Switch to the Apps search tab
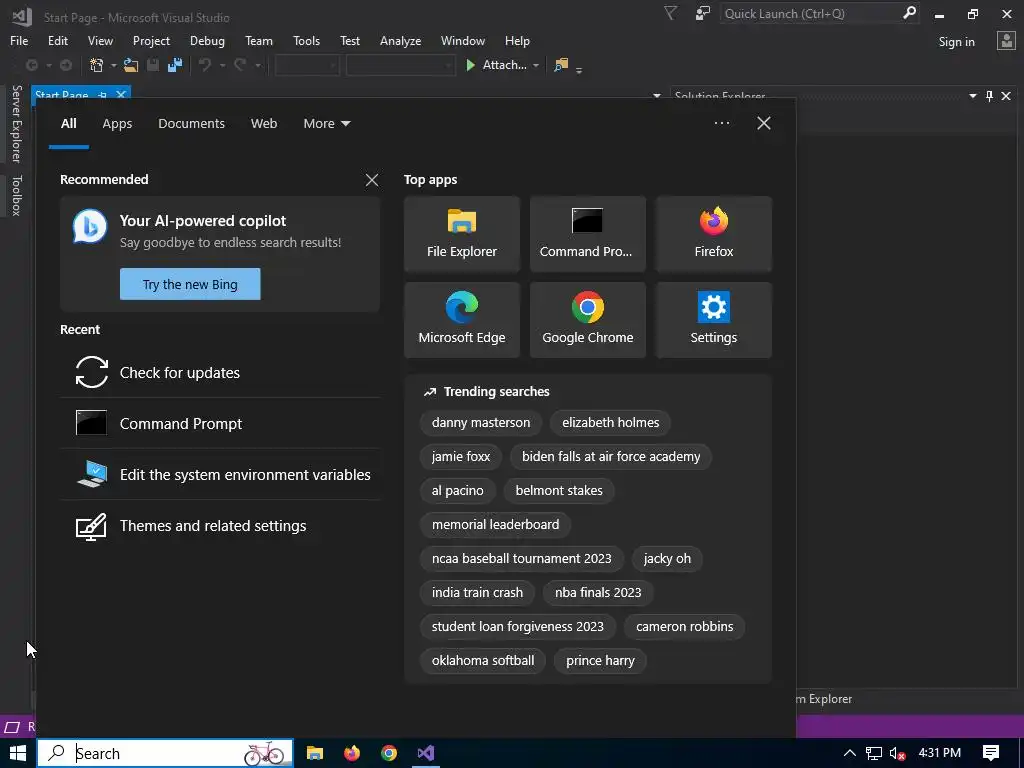Viewport: 1024px width, 768px height. (x=117, y=123)
